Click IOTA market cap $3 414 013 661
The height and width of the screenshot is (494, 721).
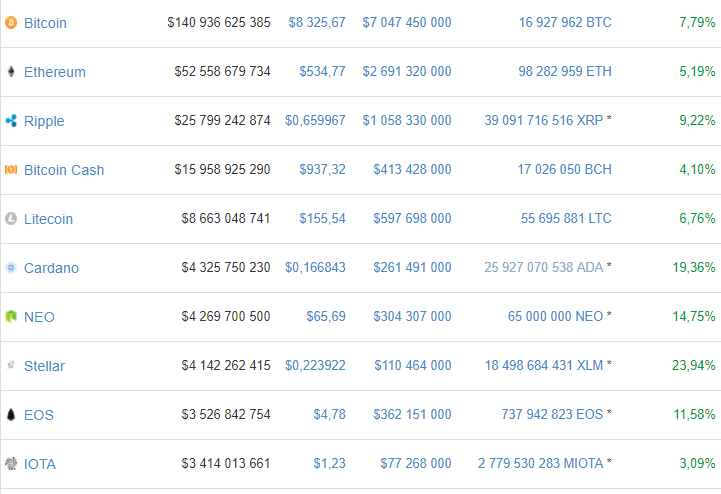pyautogui.click(x=225, y=464)
